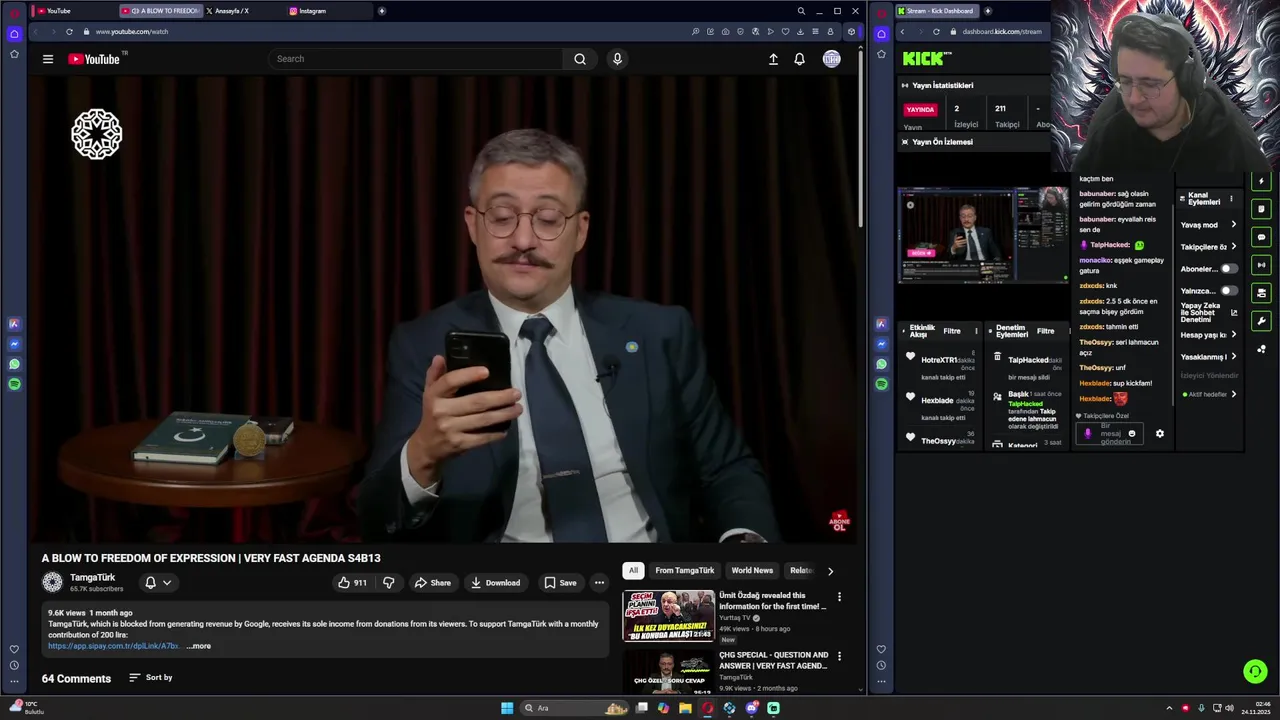Image resolution: width=1280 pixels, height=720 pixels.
Task: Click the YouTube search magnifier button
Action: tap(580, 59)
